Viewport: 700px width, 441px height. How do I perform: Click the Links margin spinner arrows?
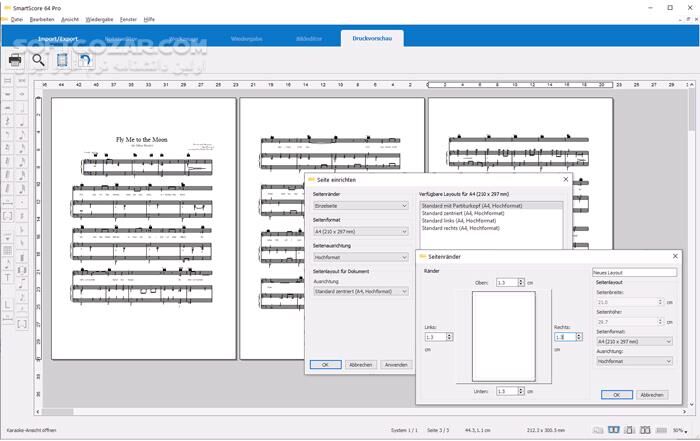tap(450, 337)
